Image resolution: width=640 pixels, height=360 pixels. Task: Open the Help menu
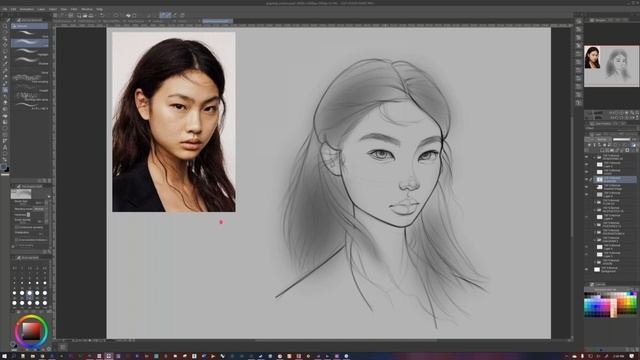(x=99, y=9)
